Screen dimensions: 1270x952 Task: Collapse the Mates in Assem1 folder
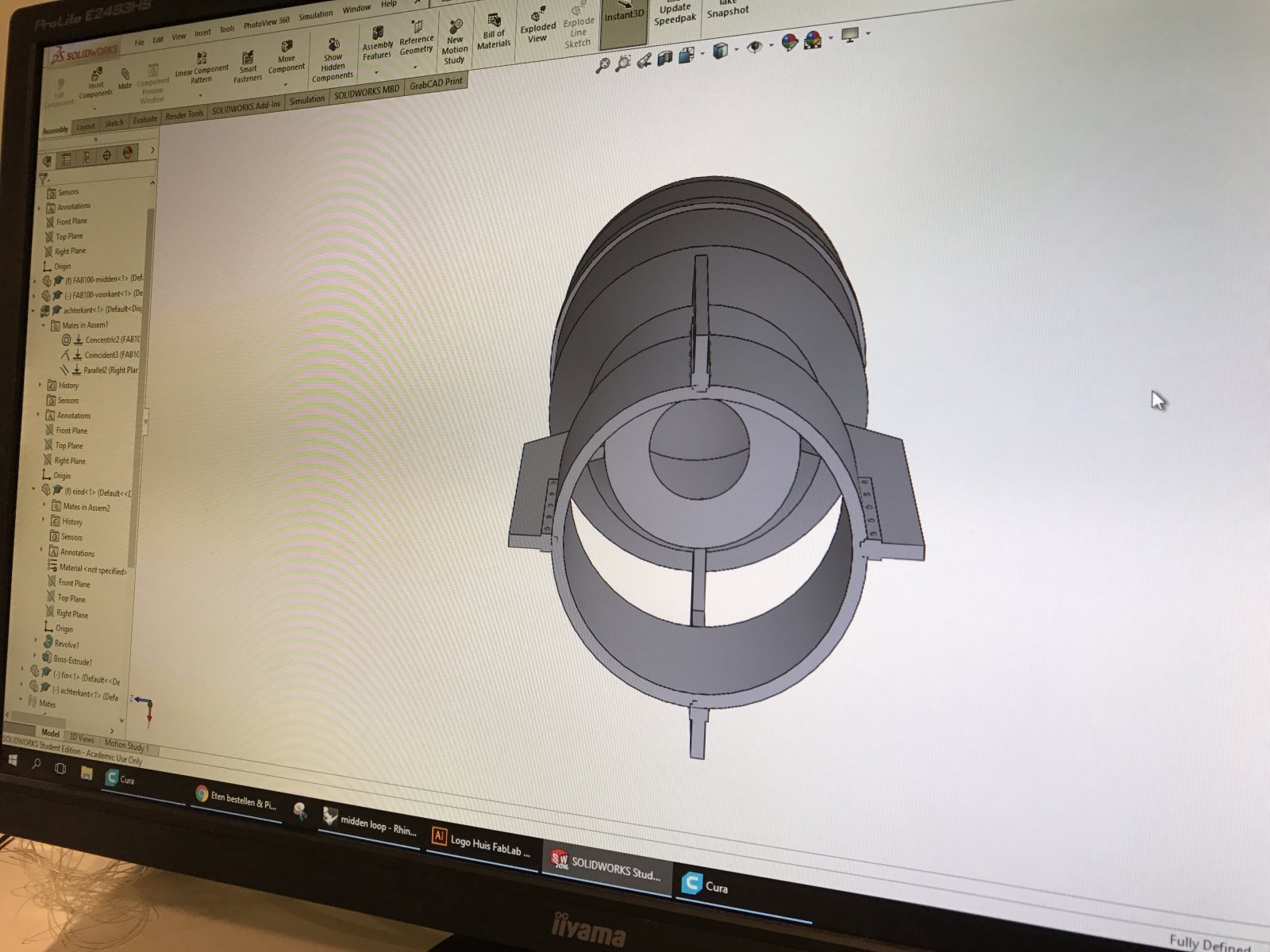point(44,325)
